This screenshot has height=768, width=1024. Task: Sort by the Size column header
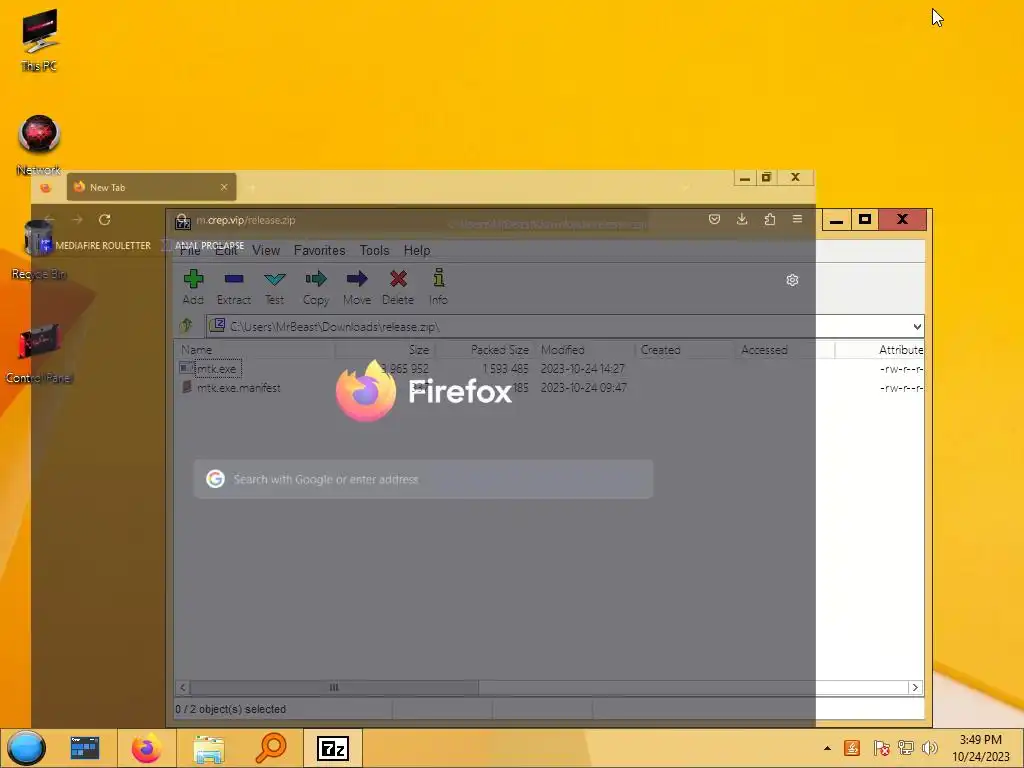tap(385, 350)
